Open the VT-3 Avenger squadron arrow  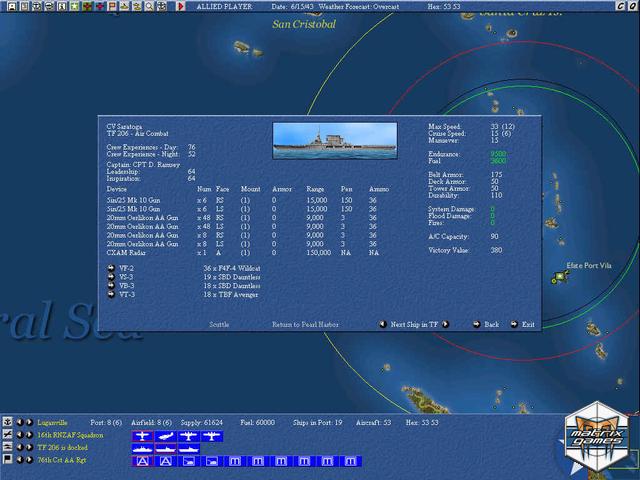(111, 294)
